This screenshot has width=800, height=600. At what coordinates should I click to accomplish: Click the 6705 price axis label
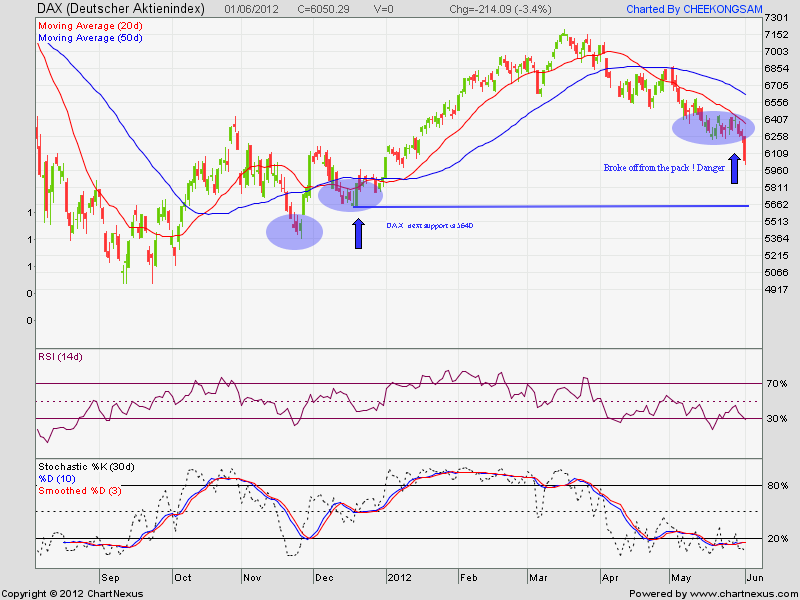[776, 85]
